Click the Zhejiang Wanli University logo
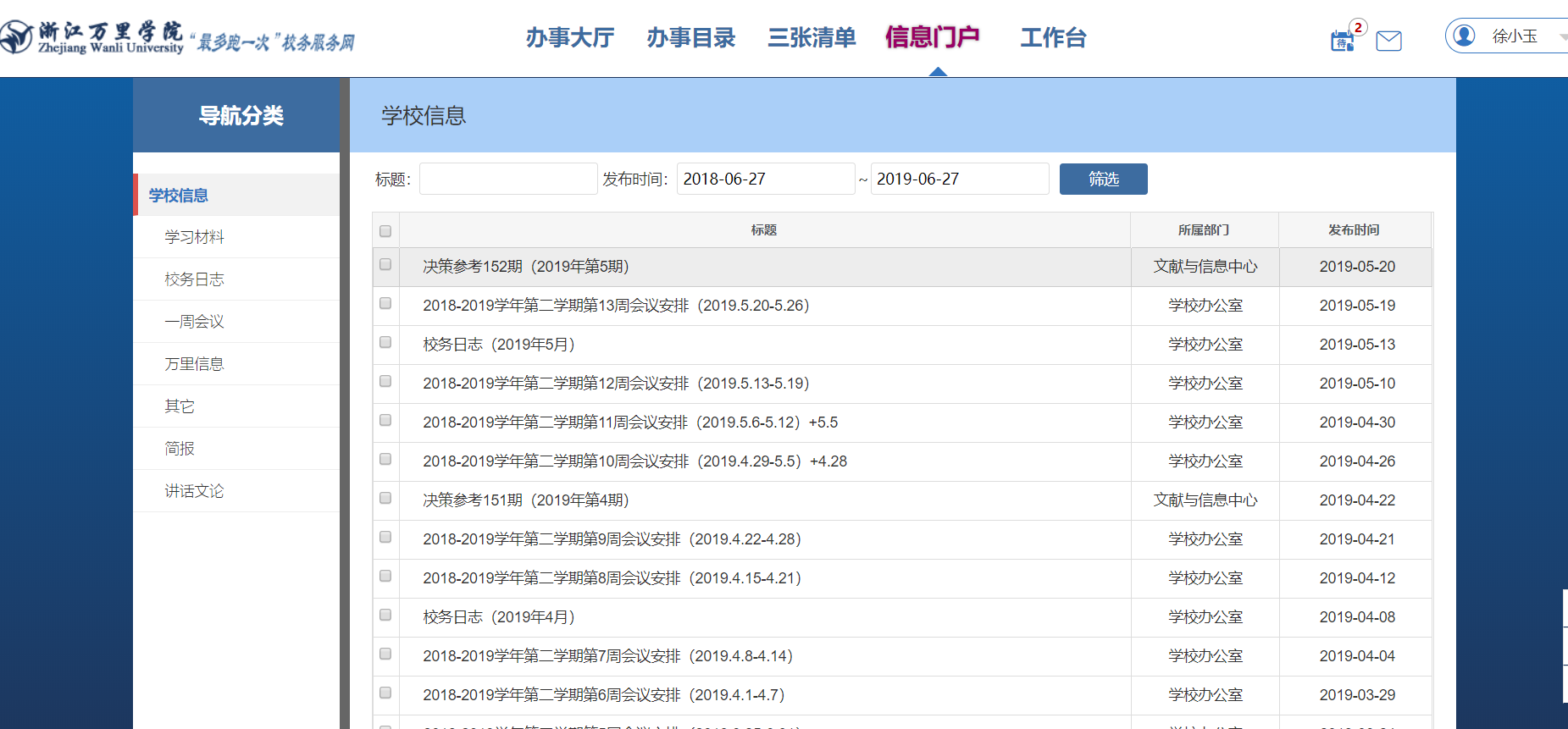 (93, 37)
